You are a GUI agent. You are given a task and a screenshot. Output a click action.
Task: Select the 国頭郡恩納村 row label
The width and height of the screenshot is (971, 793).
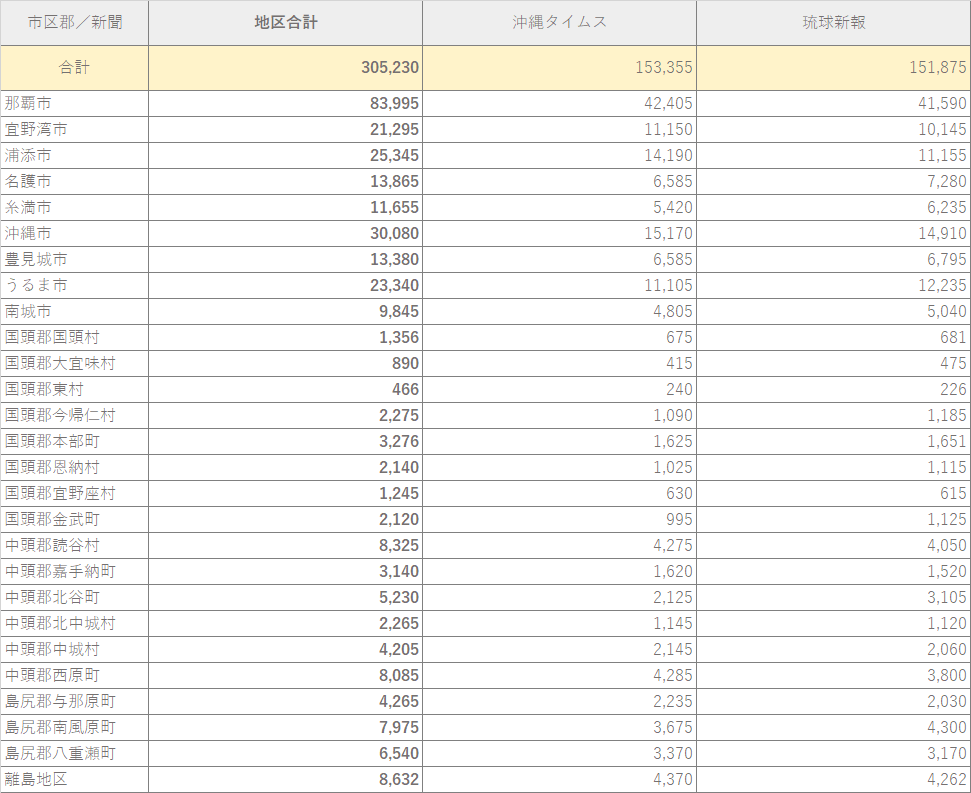pyautogui.click(x=52, y=467)
